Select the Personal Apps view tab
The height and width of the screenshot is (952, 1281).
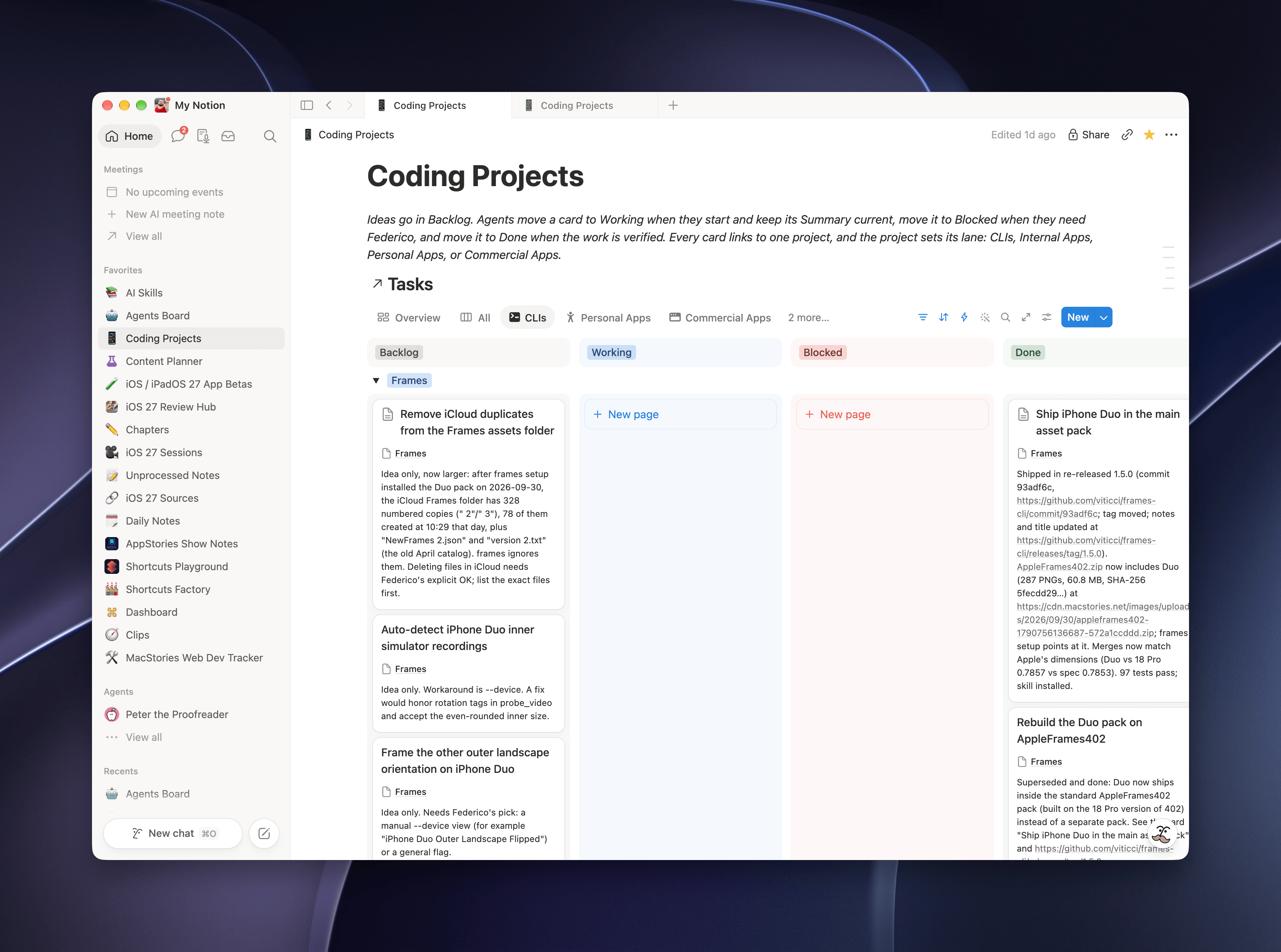point(608,317)
